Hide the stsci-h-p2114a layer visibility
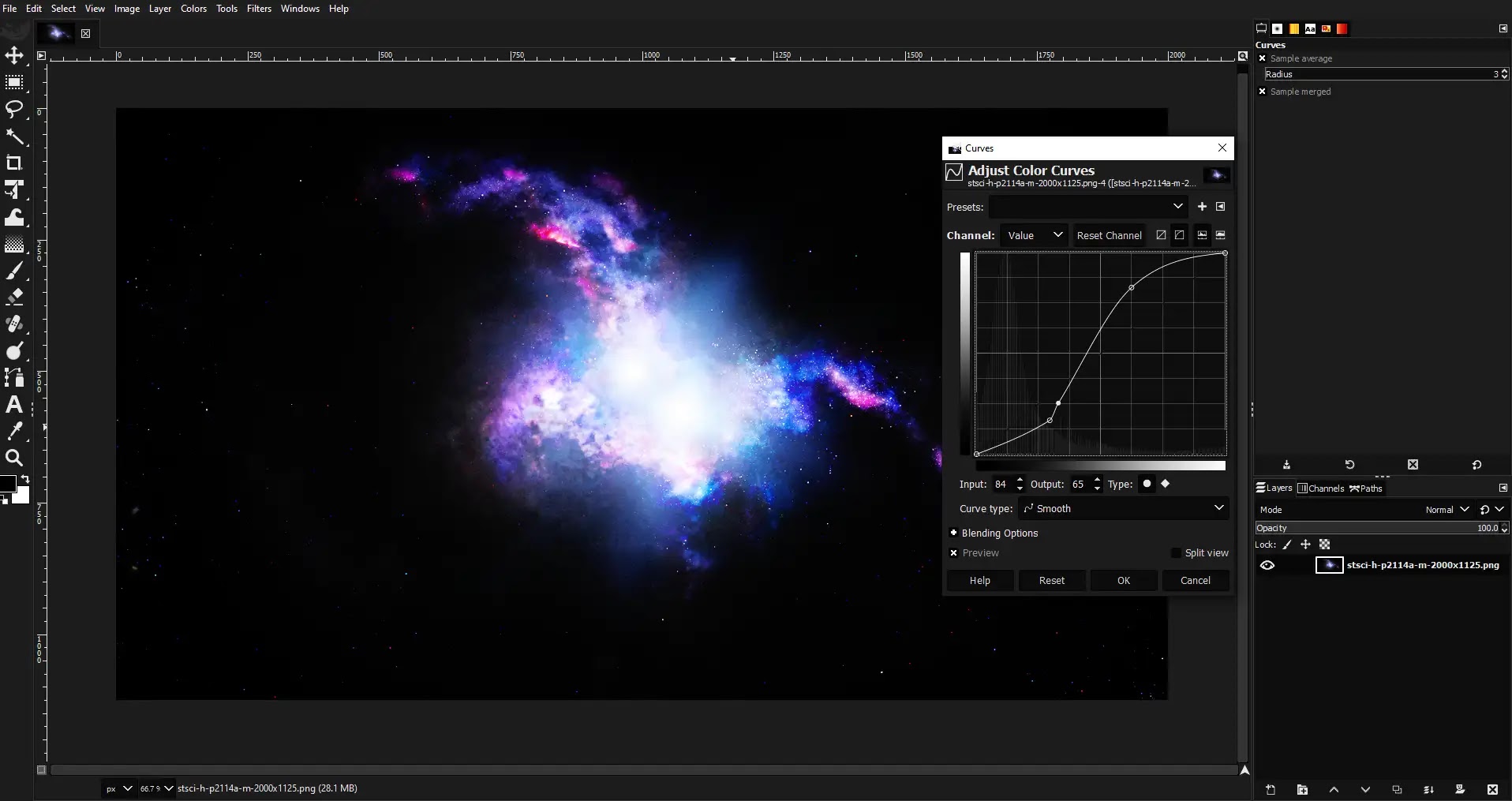Viewport: 1512px width, 801px height. pos(1267,565)
